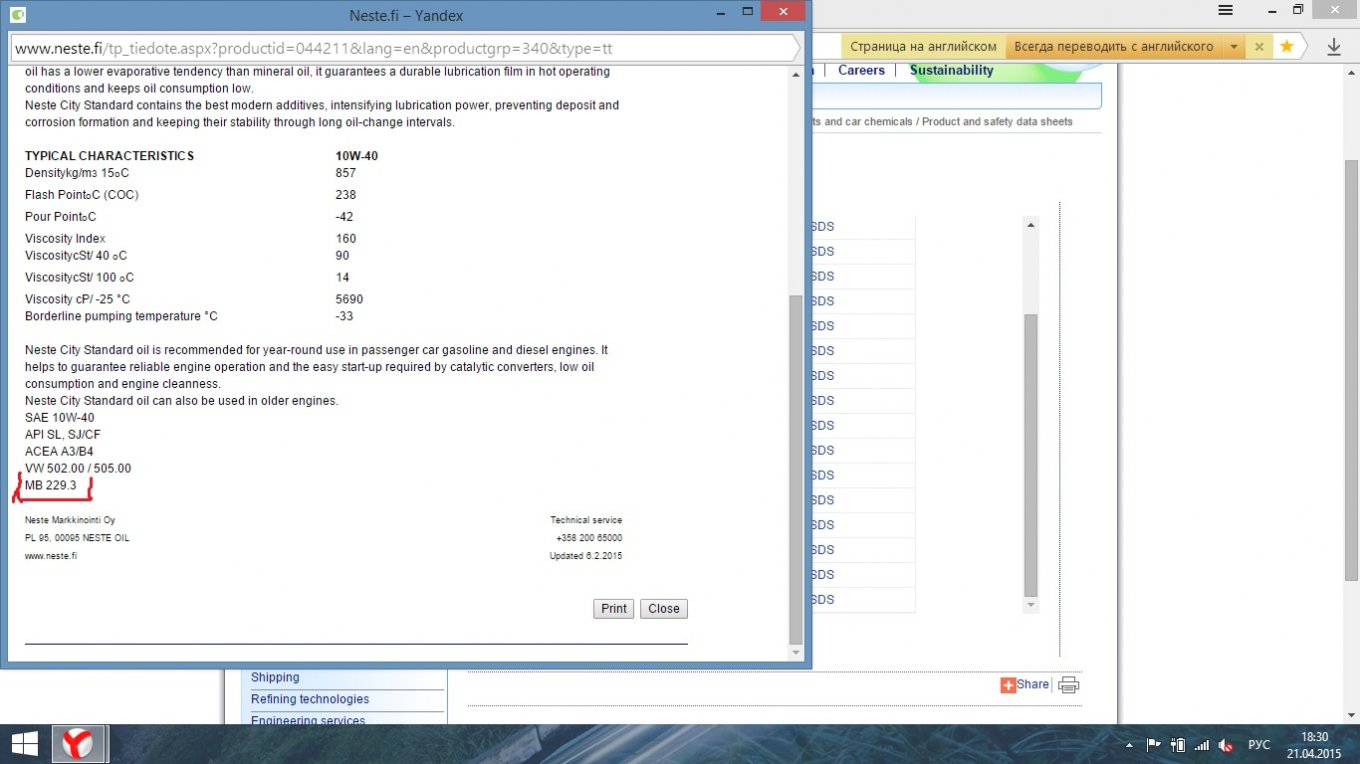Show hidden tray icons arrow
Screen dimensions: 1360x764
pyautogui.click(x=1130, y=745)
